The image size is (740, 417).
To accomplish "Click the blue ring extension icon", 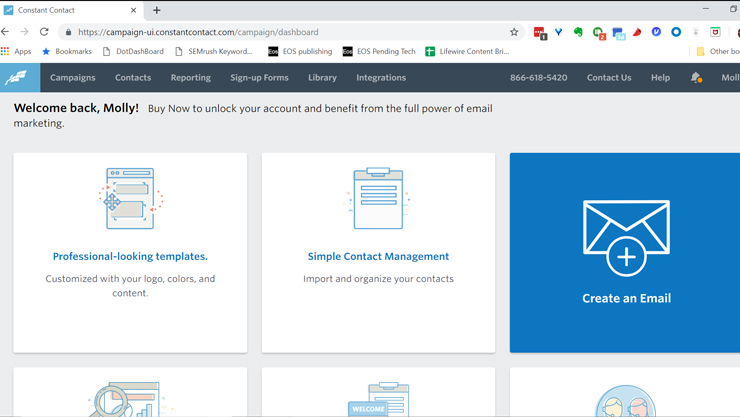I will (676, 32).
